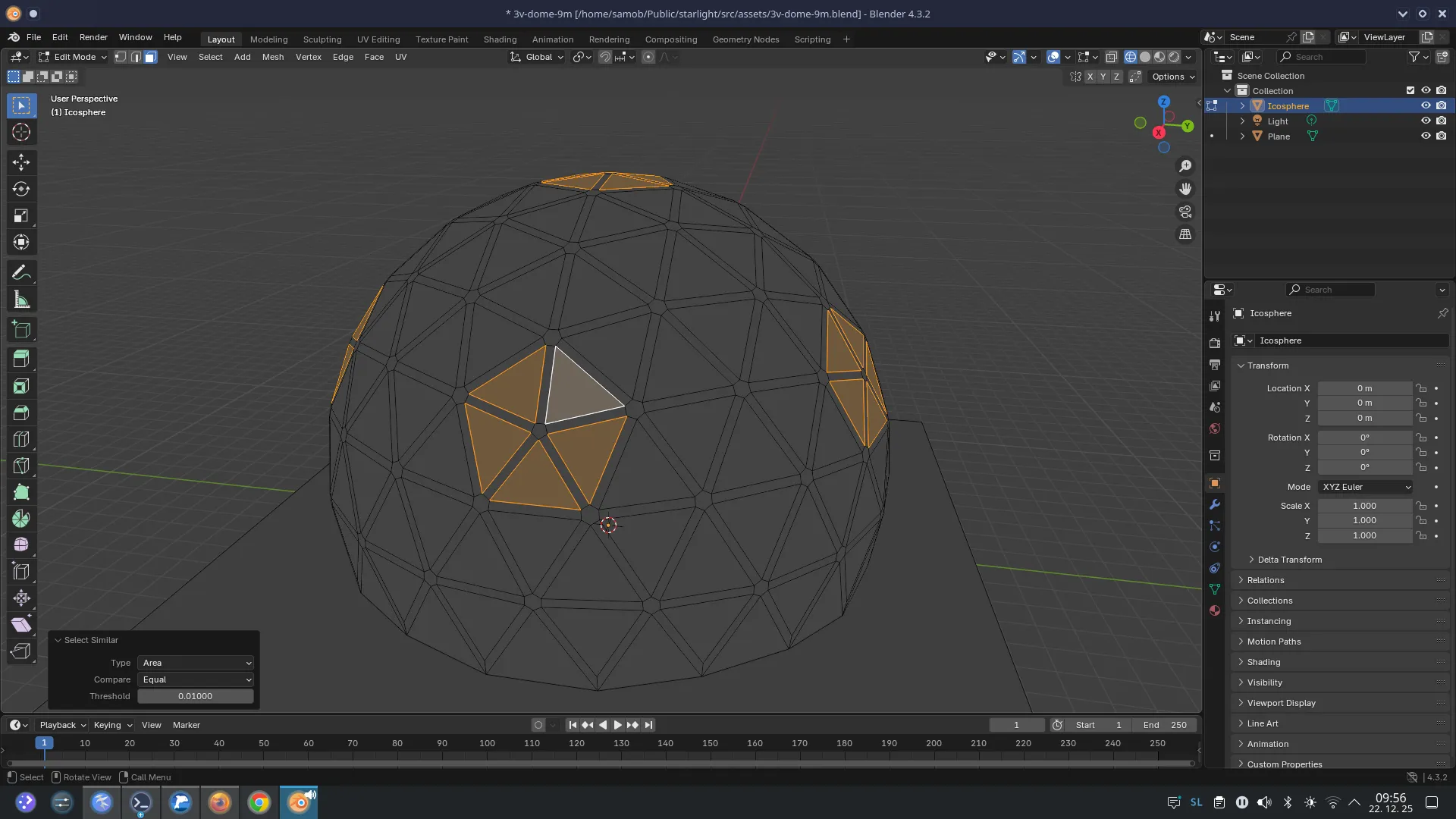Screen dimensions: 1456x819
Task: Select the Move tool
Action: (x=21, y=162)
